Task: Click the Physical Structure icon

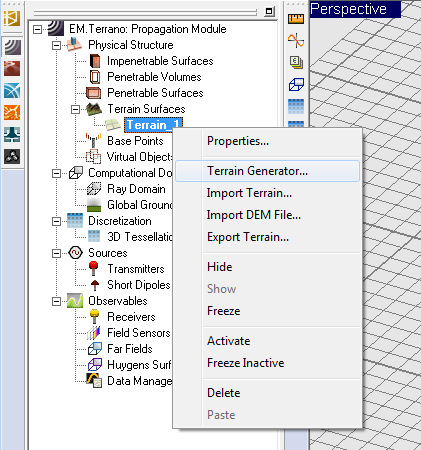Action: [x=74, y=44]
